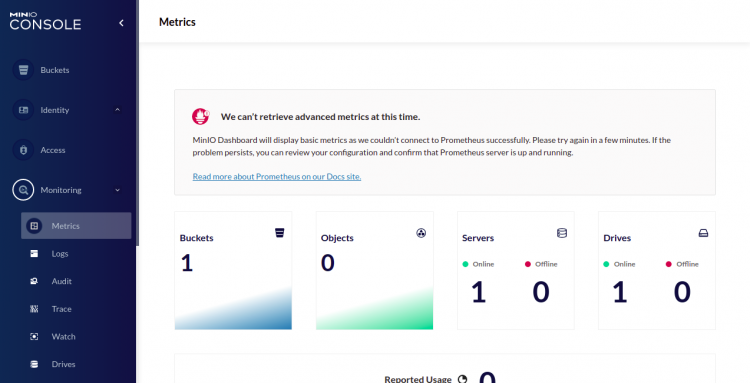Open the Read more about Prometheus link

(x=277, y=176)
